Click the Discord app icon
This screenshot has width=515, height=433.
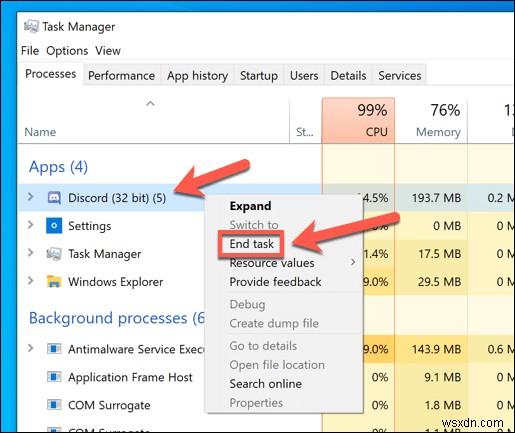click(54, 198)
